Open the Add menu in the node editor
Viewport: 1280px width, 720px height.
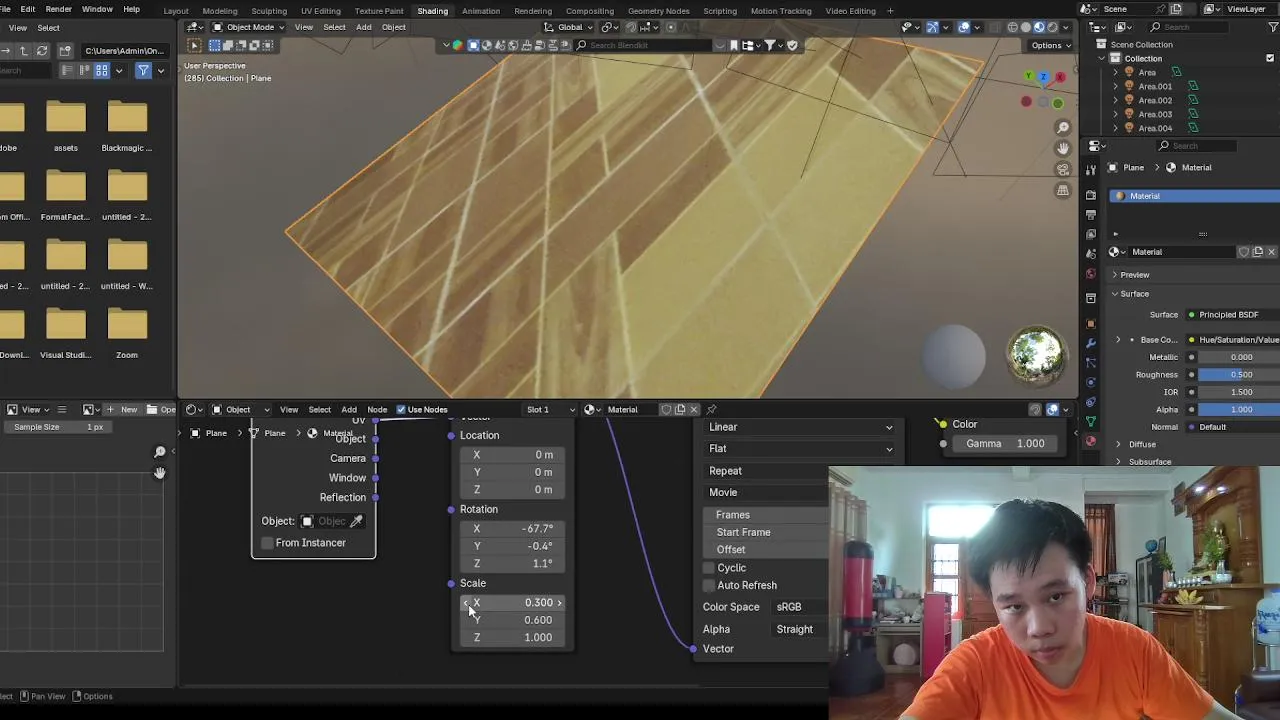coord(349,409)
